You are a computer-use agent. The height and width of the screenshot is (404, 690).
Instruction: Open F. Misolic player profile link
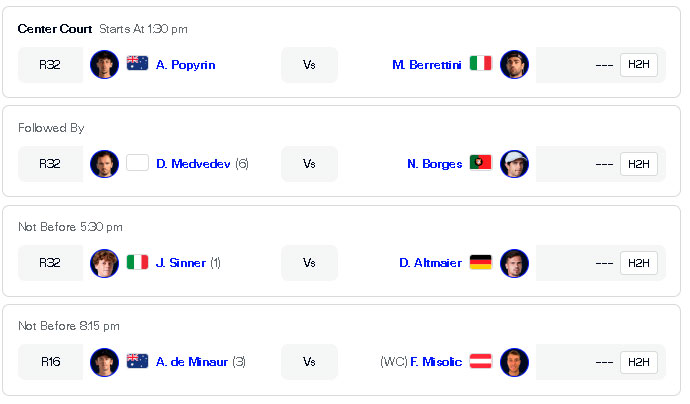(x=437, y=362)
